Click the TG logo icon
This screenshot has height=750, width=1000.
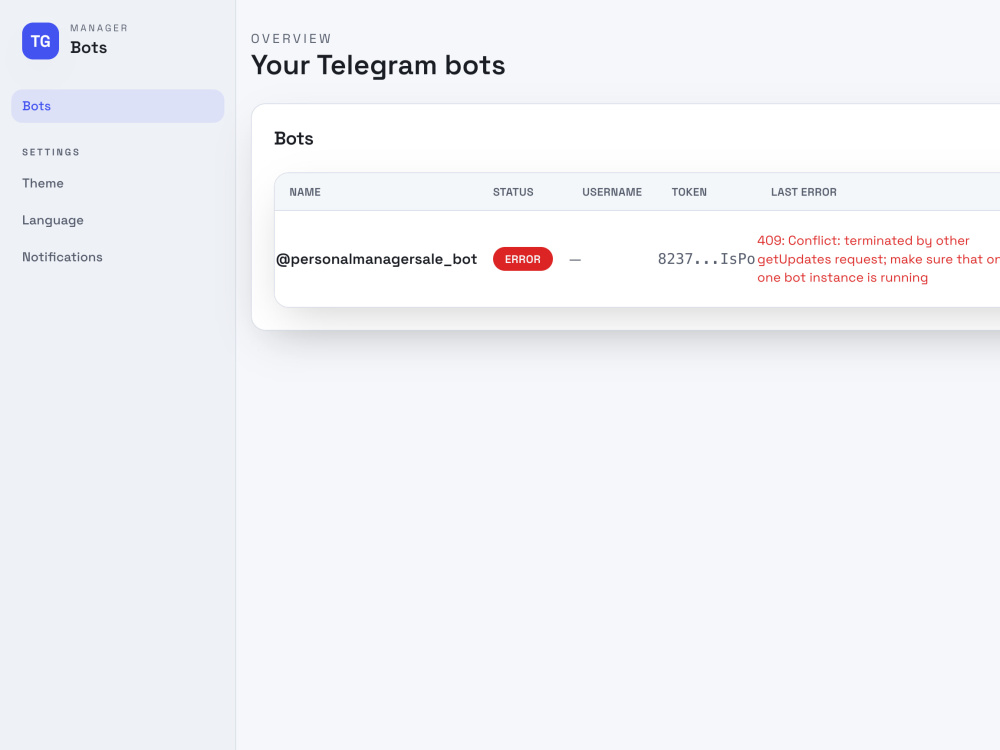tap(40, 41)
